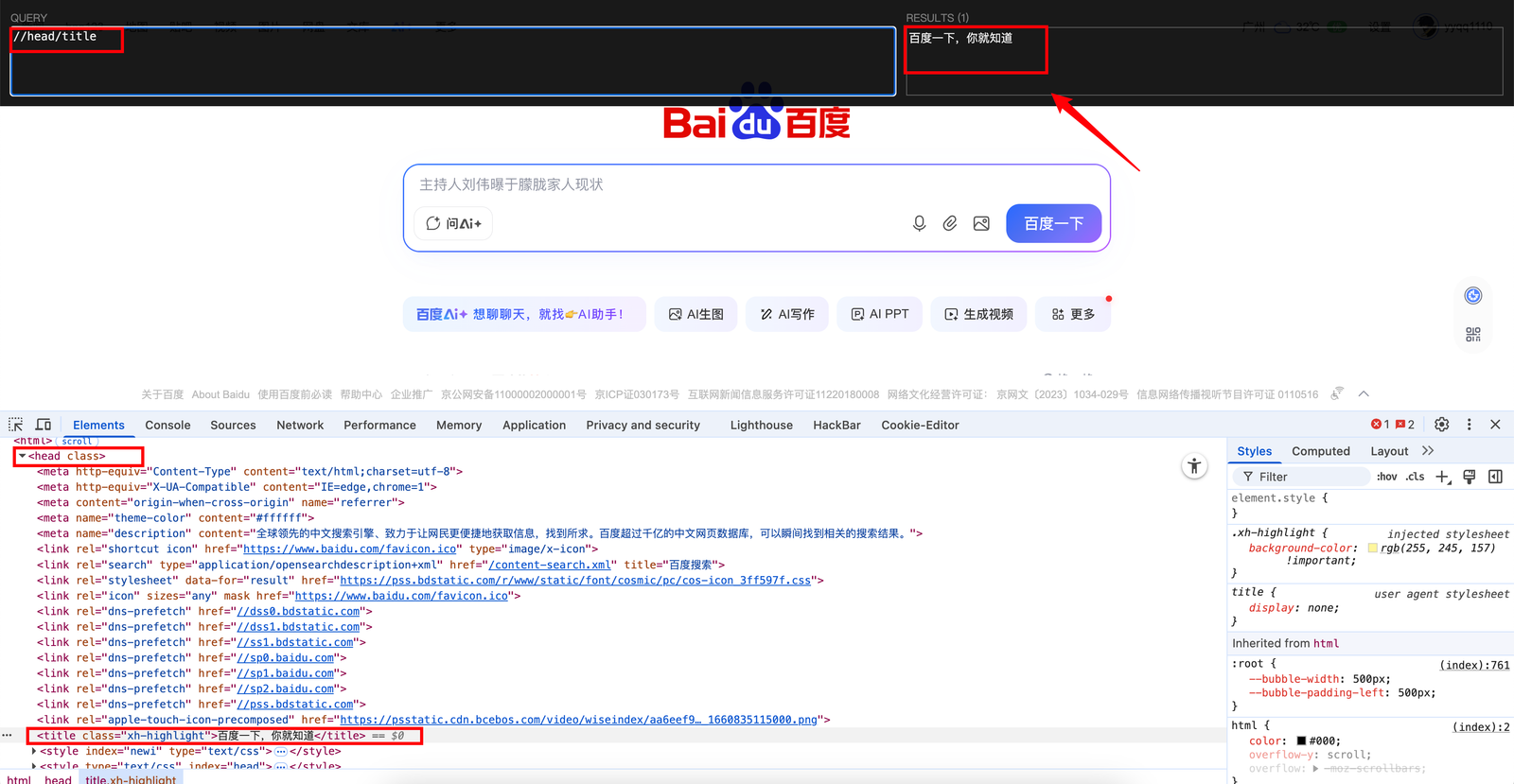Click the AI生图 button
This screenshot has width=1514, height=784.
[x=696, y=314]
